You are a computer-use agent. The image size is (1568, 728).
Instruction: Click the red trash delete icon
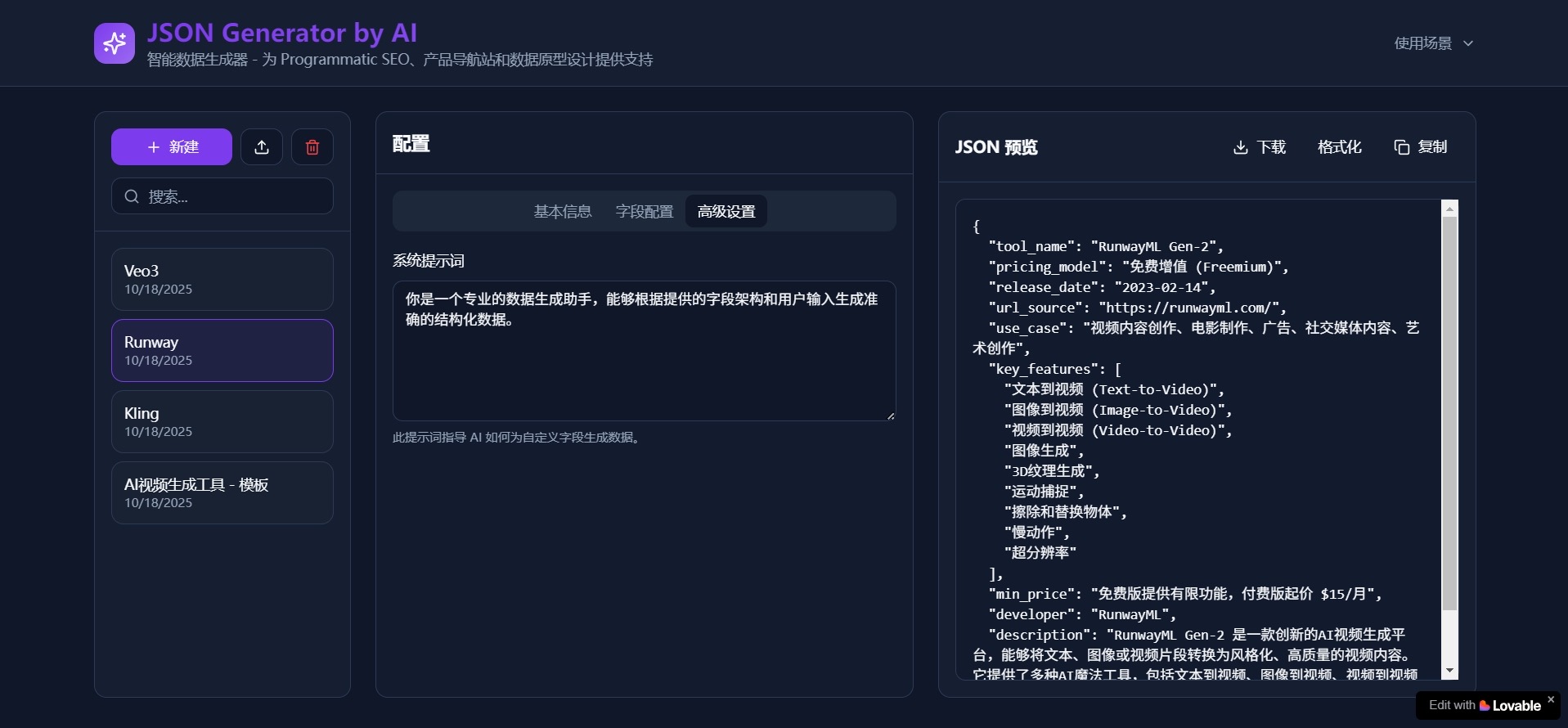click(x=312, y=147)
